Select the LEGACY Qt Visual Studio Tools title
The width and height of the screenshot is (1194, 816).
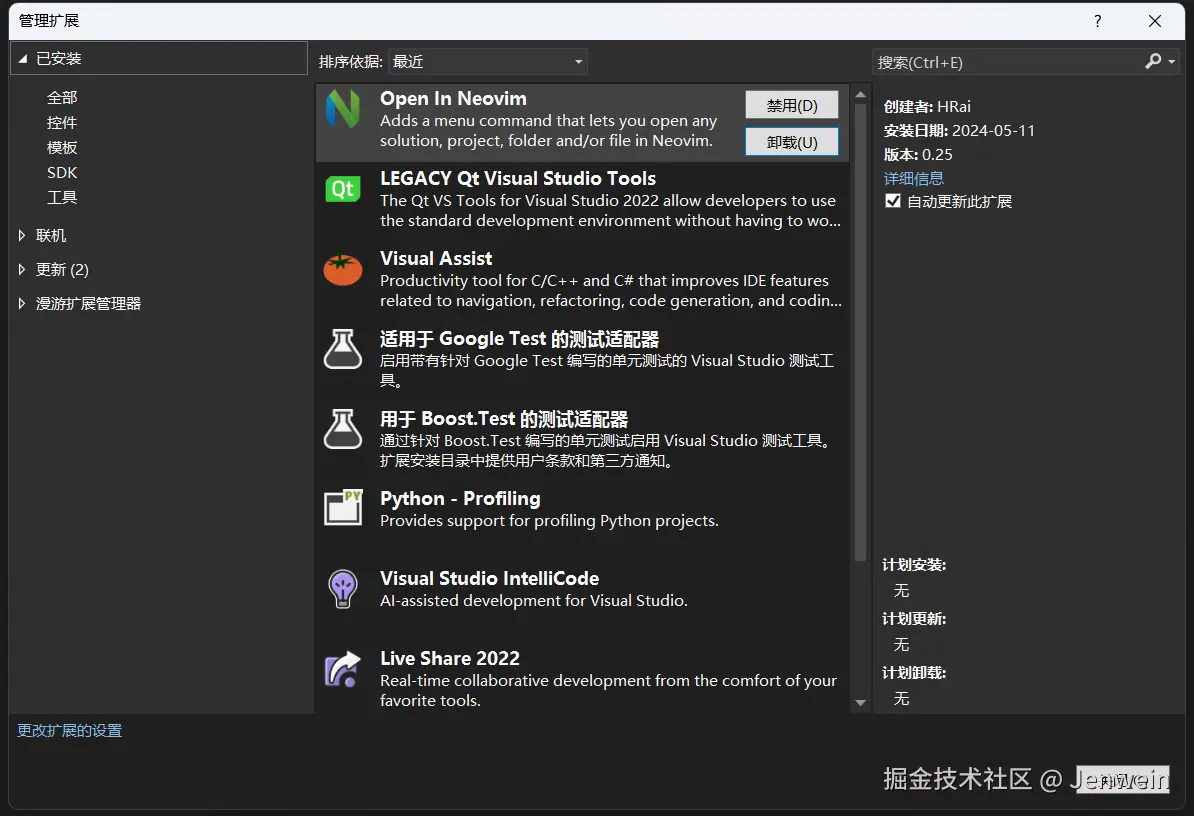tap(518, 178)
